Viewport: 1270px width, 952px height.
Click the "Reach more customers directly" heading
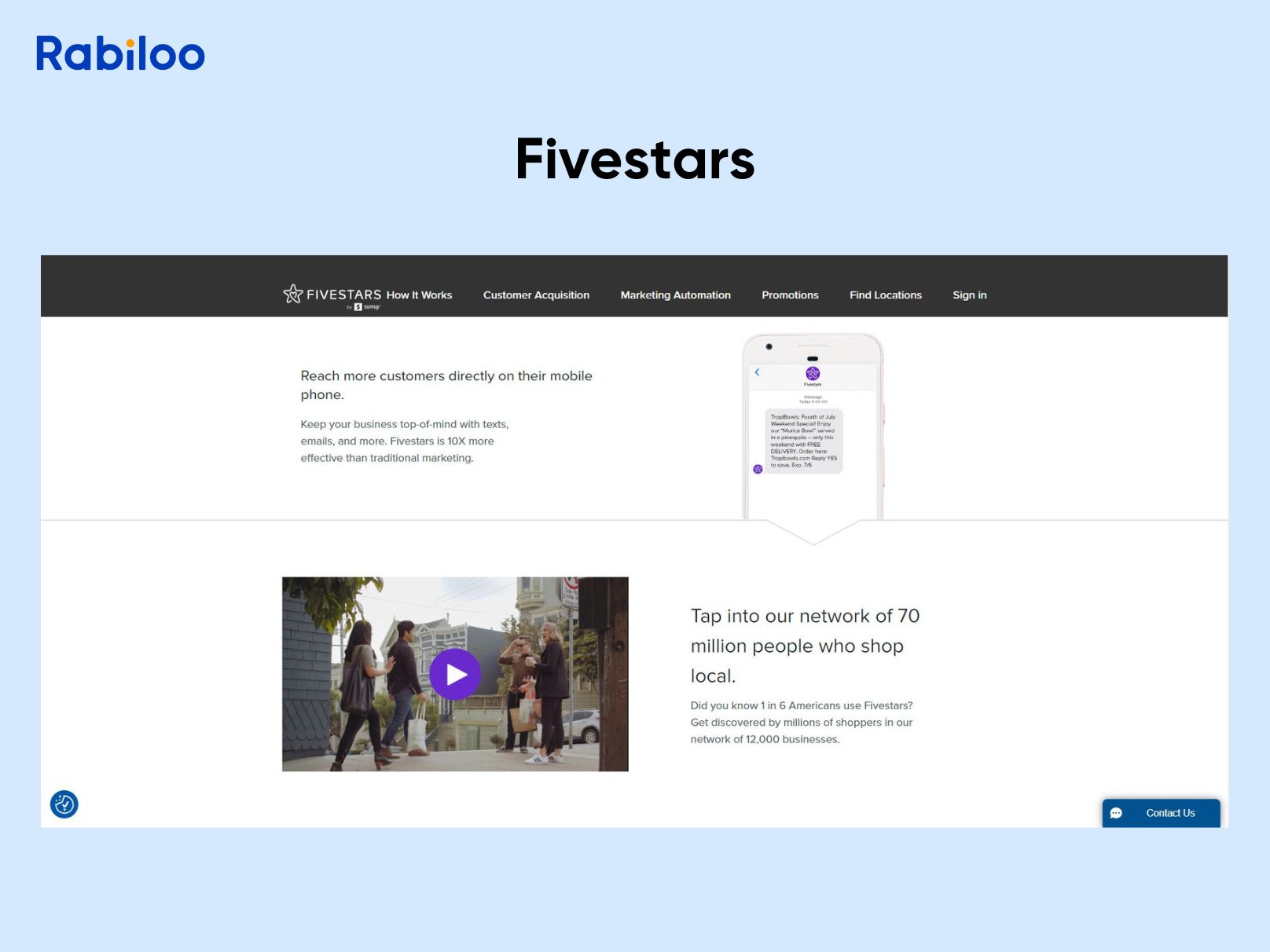(x=446, y=385)
